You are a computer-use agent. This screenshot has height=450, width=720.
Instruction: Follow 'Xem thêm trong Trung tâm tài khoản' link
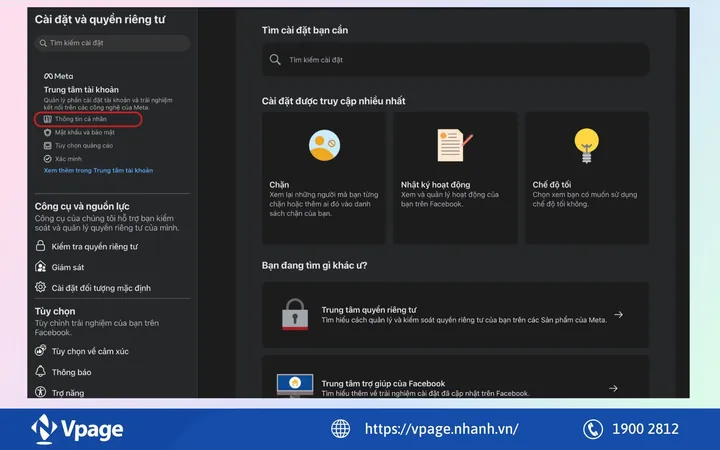pos(98,170)
